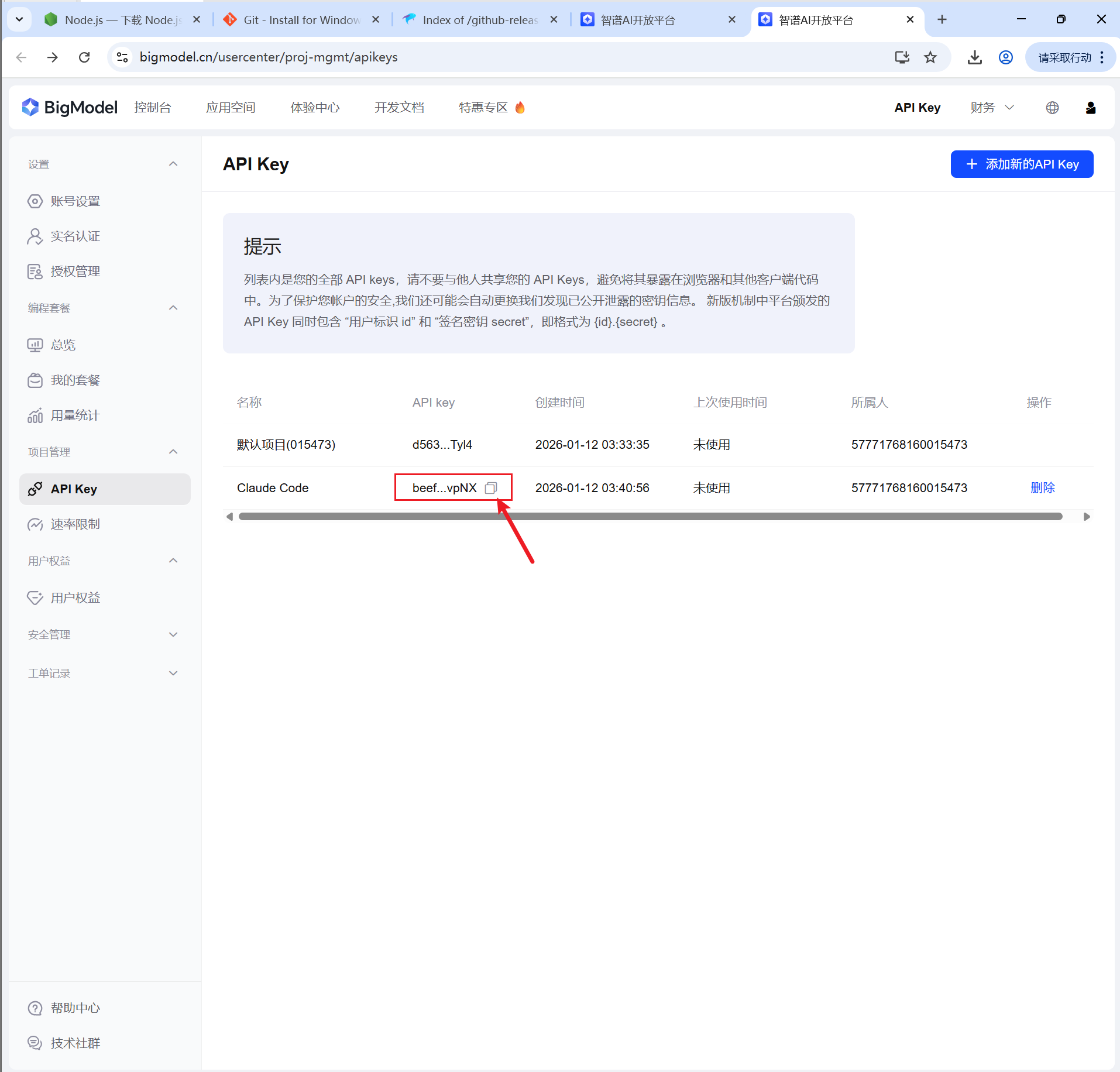1120x1072 pixels.
Task: Click 添加新的API Key button
Action: (x=1021, y=164)
